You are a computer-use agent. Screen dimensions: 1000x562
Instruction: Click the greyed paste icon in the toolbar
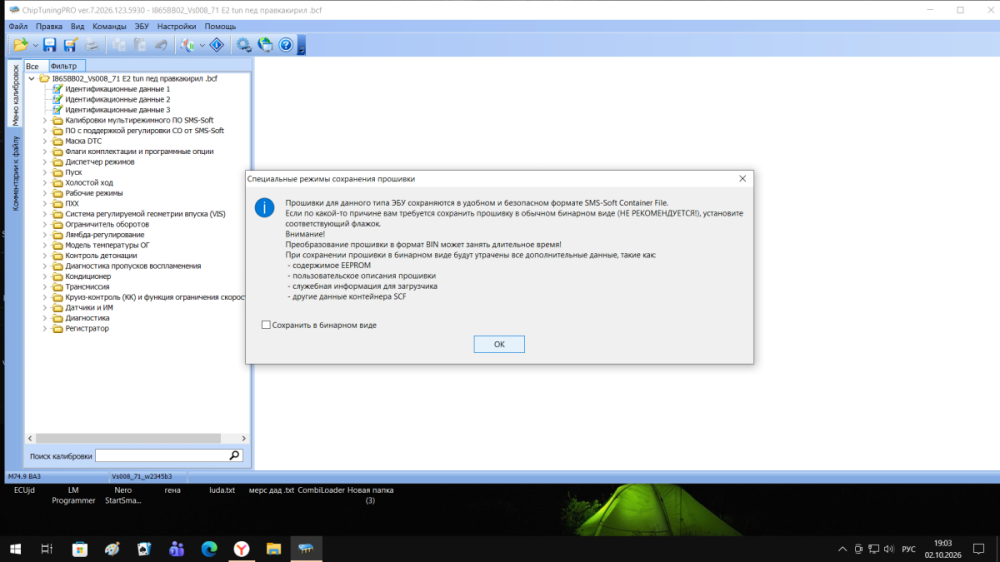tap(140, 45)
